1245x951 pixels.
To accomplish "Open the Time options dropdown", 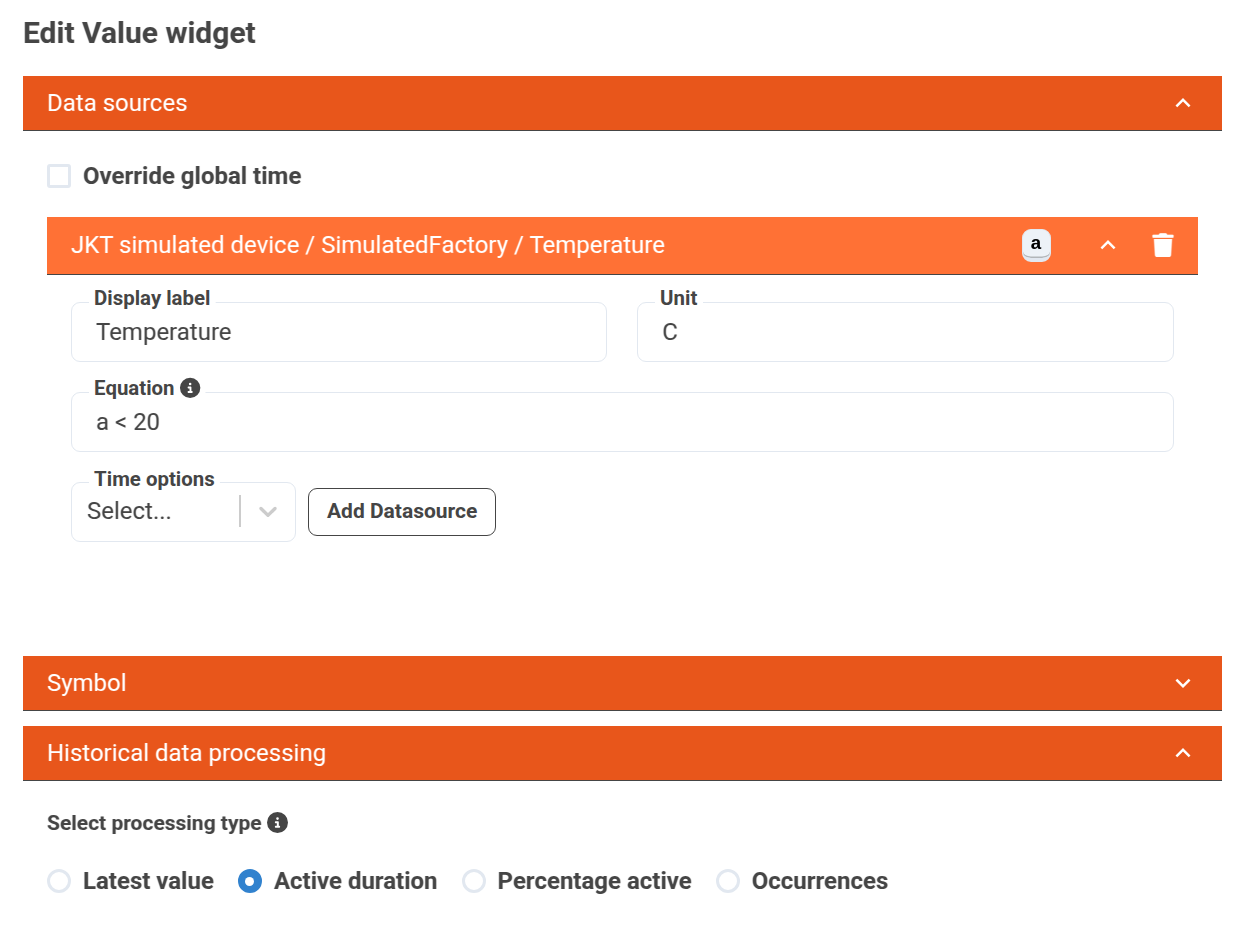I will (x=183, y=512).
